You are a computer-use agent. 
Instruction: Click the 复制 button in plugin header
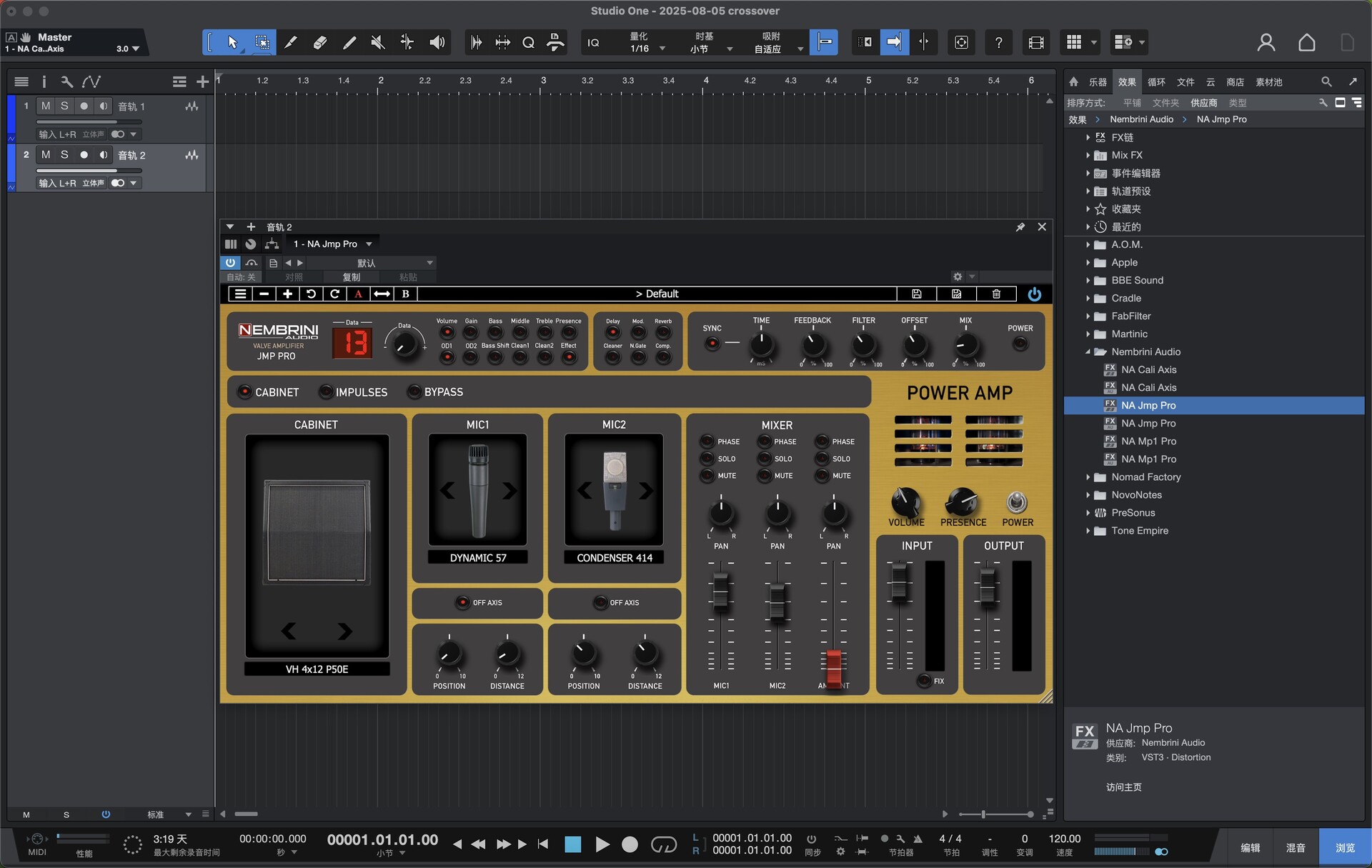tap(351, 276)
